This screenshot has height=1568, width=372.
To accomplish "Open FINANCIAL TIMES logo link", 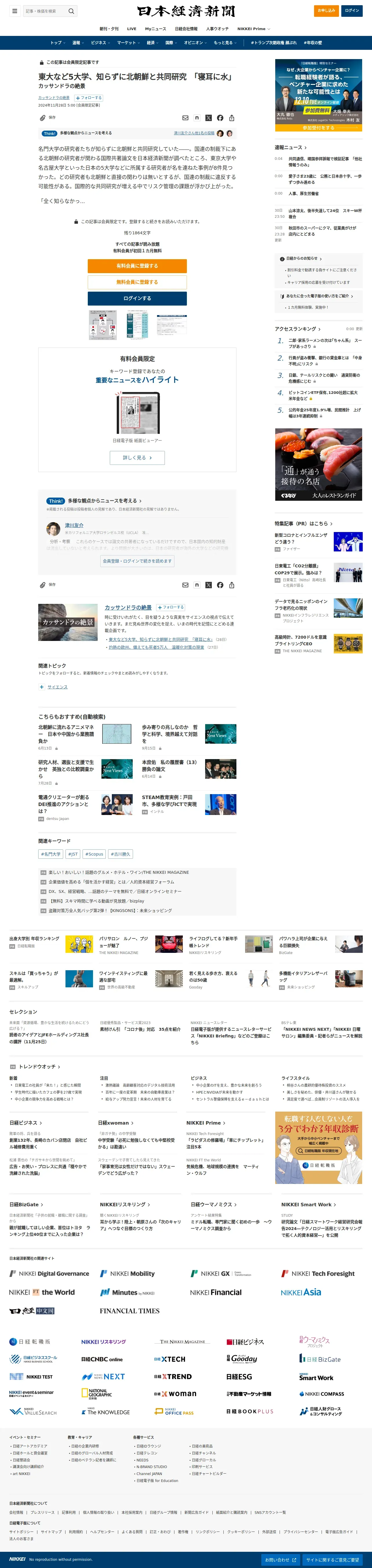I will pos(130,1311).
